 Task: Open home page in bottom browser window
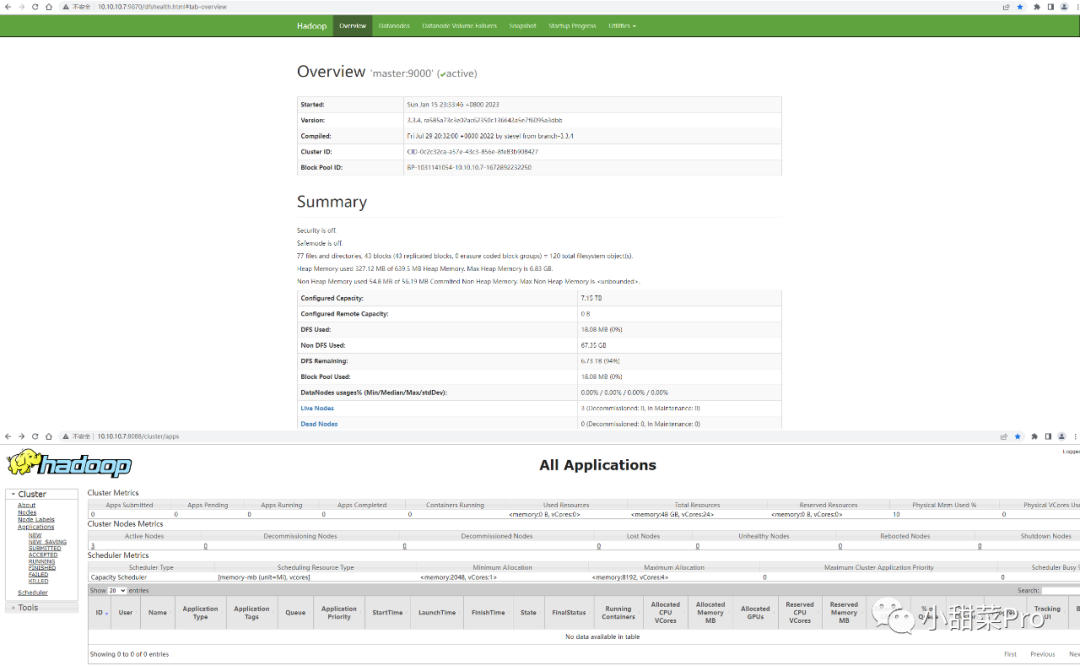(x=49, y=437)
